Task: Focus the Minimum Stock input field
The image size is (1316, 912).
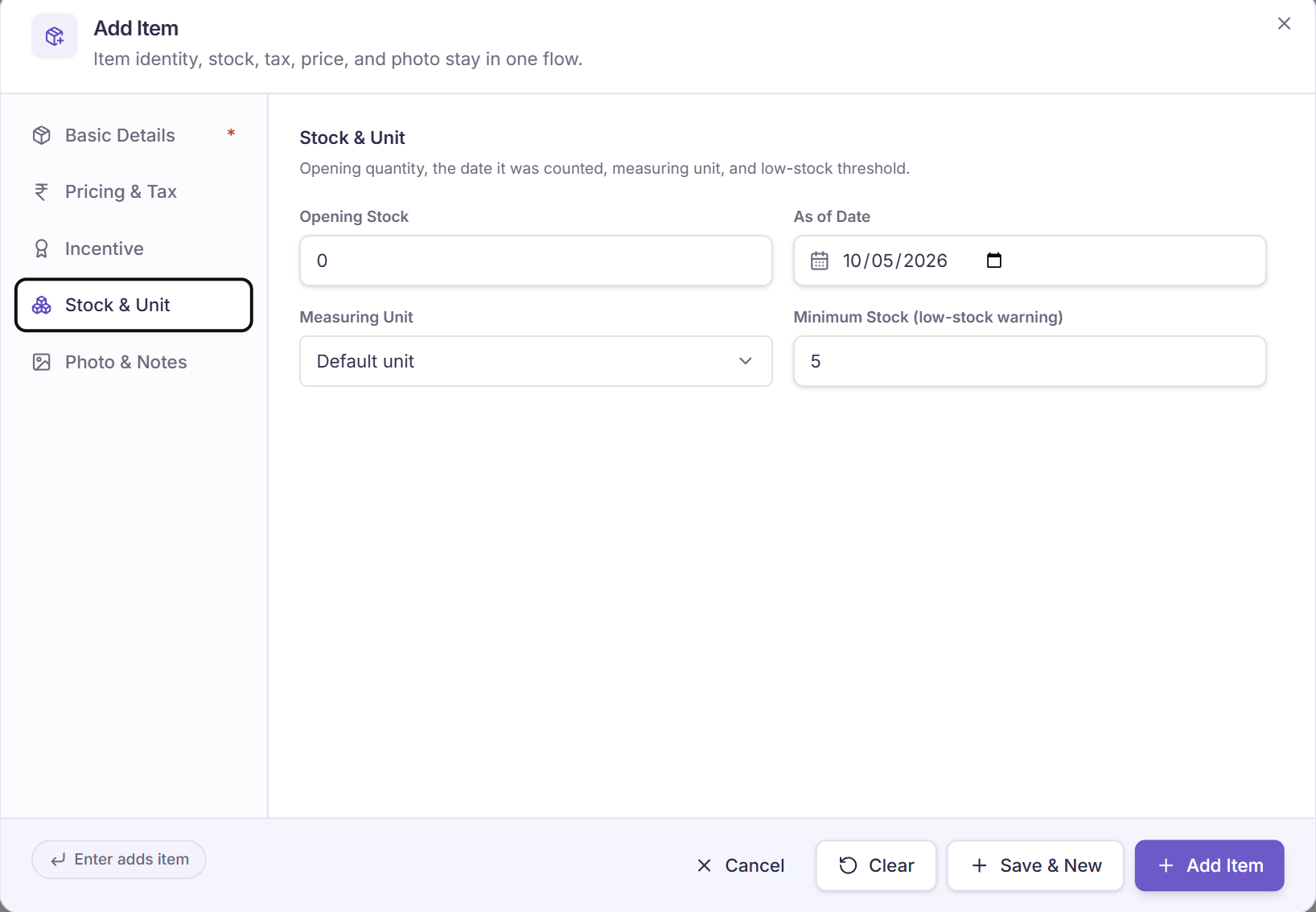Action: 1030,361
